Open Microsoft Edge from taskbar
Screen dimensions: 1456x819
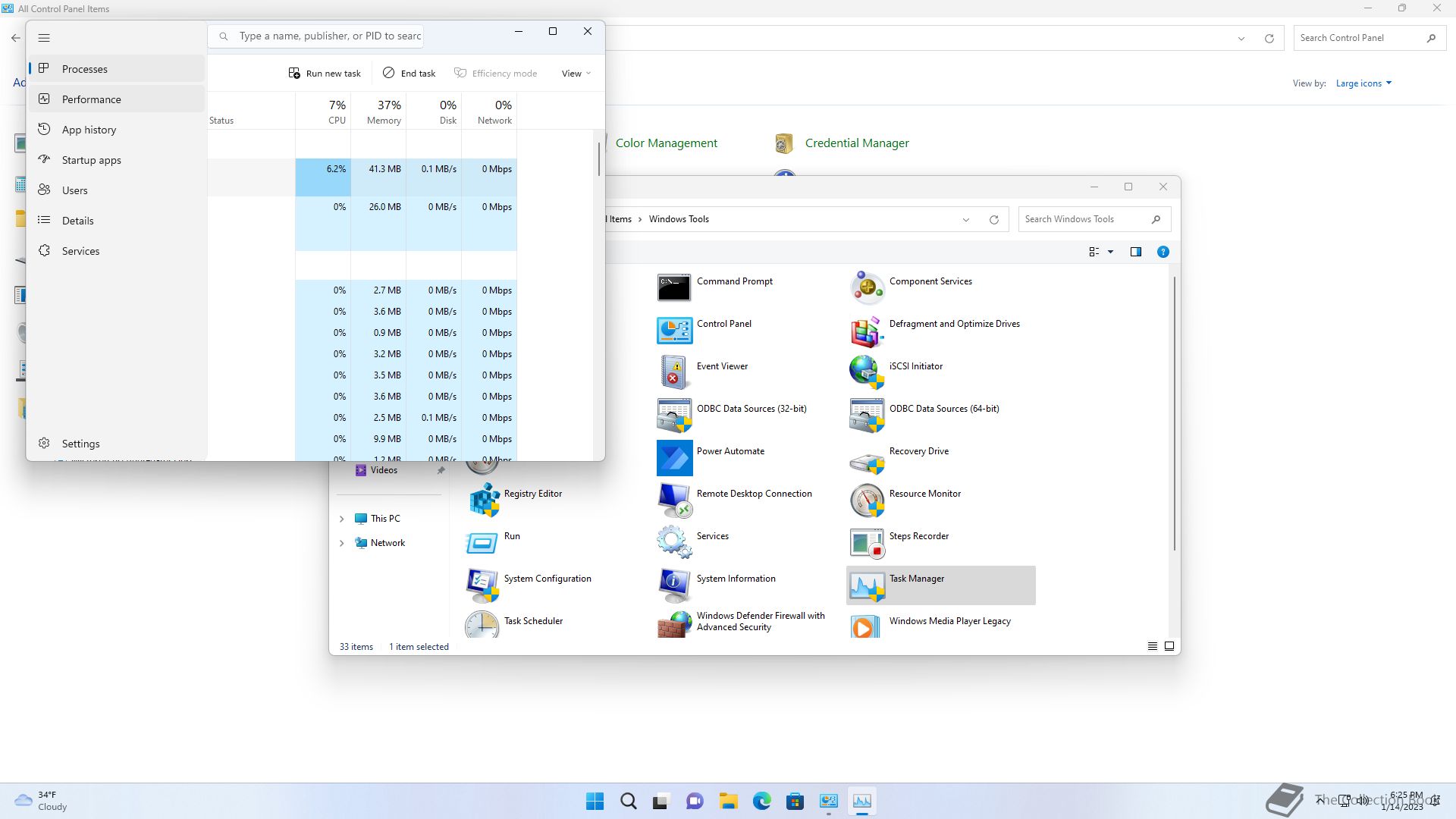(x=761, y=801)
